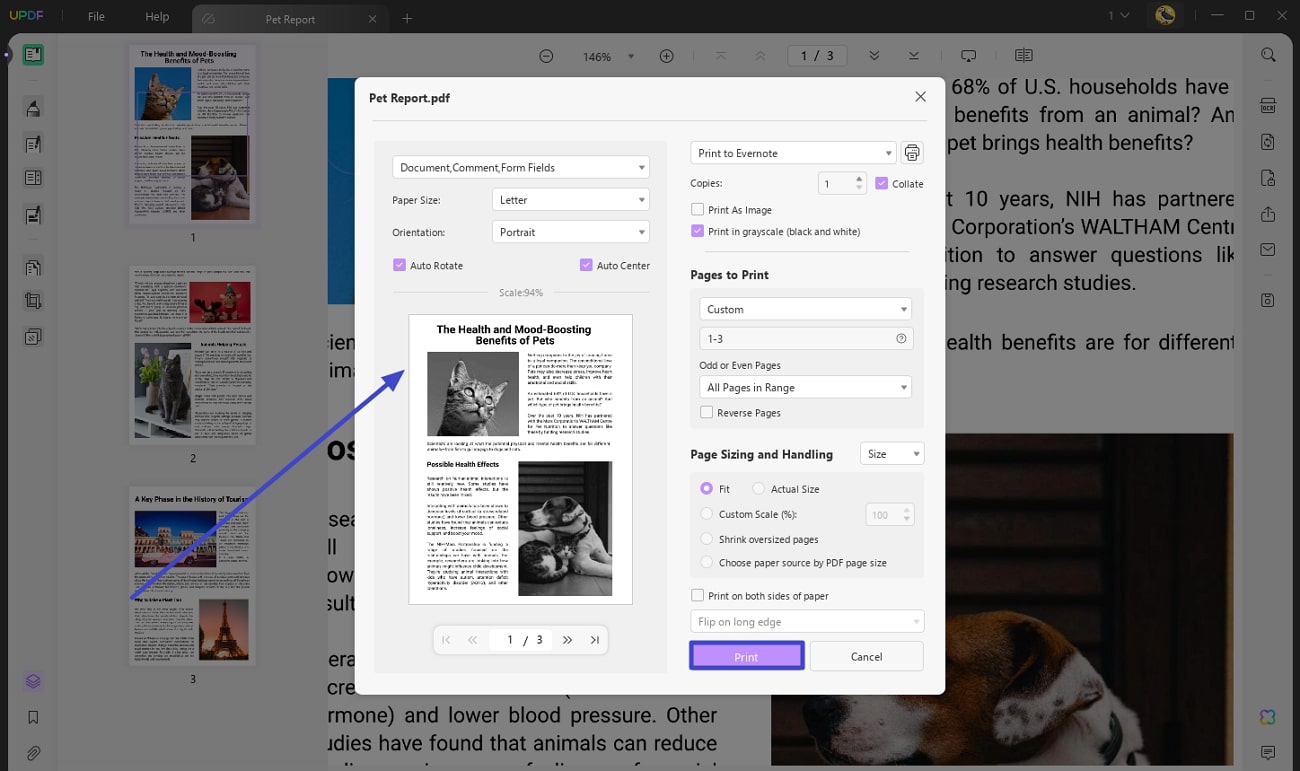Click the Share icon on right sidebar
The image size is (1300, 771).
[1268, 214]
